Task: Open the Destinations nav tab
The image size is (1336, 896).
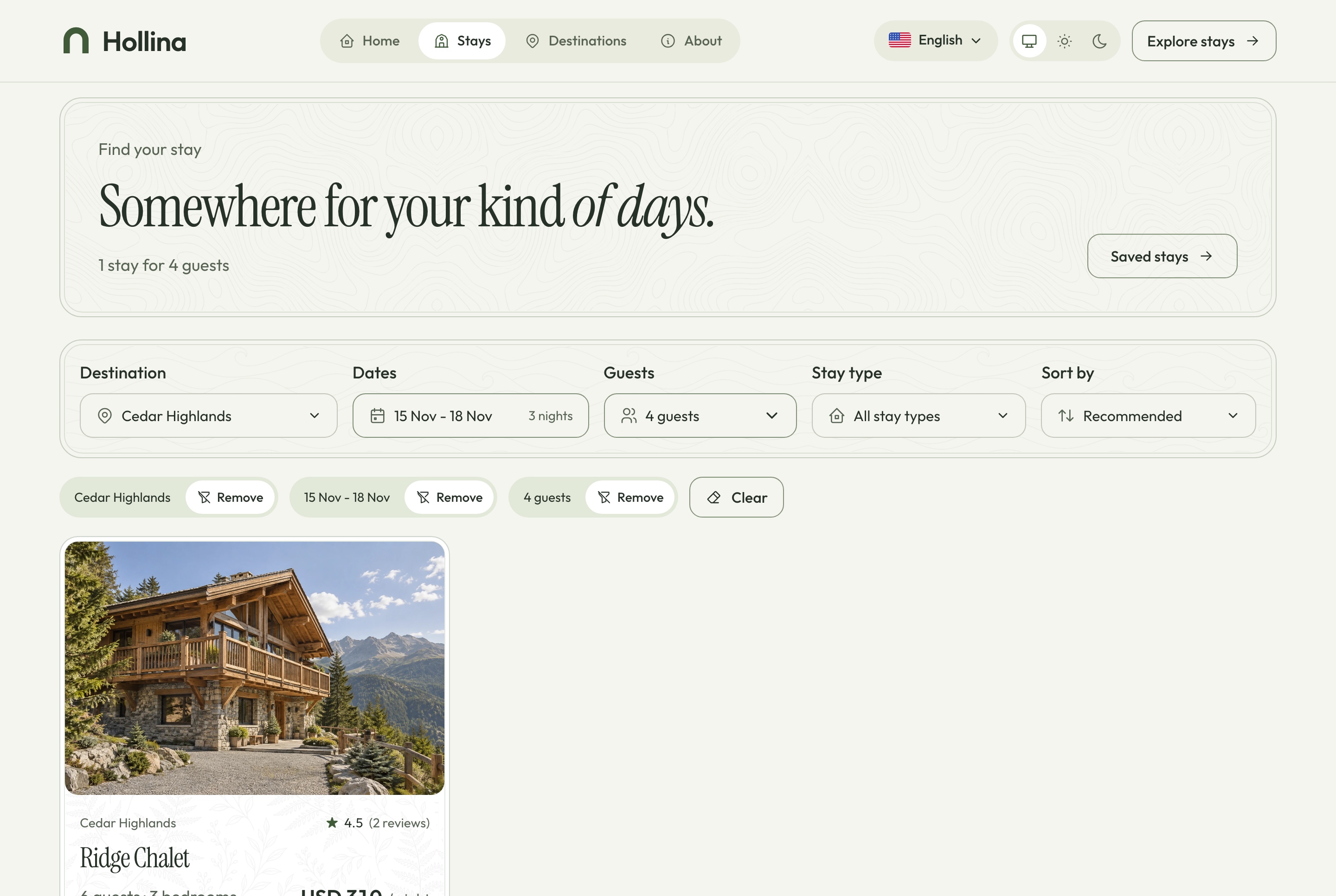Action: [576, 41]
